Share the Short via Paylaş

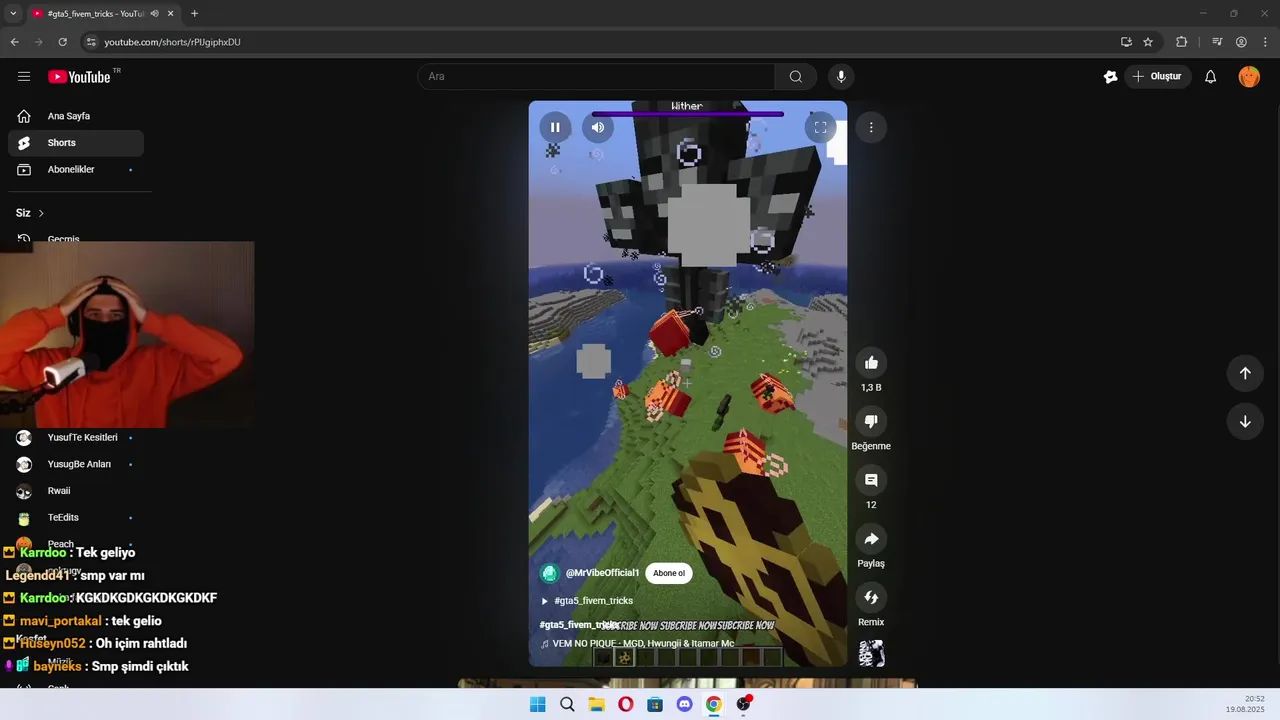(x=871, y=539)
